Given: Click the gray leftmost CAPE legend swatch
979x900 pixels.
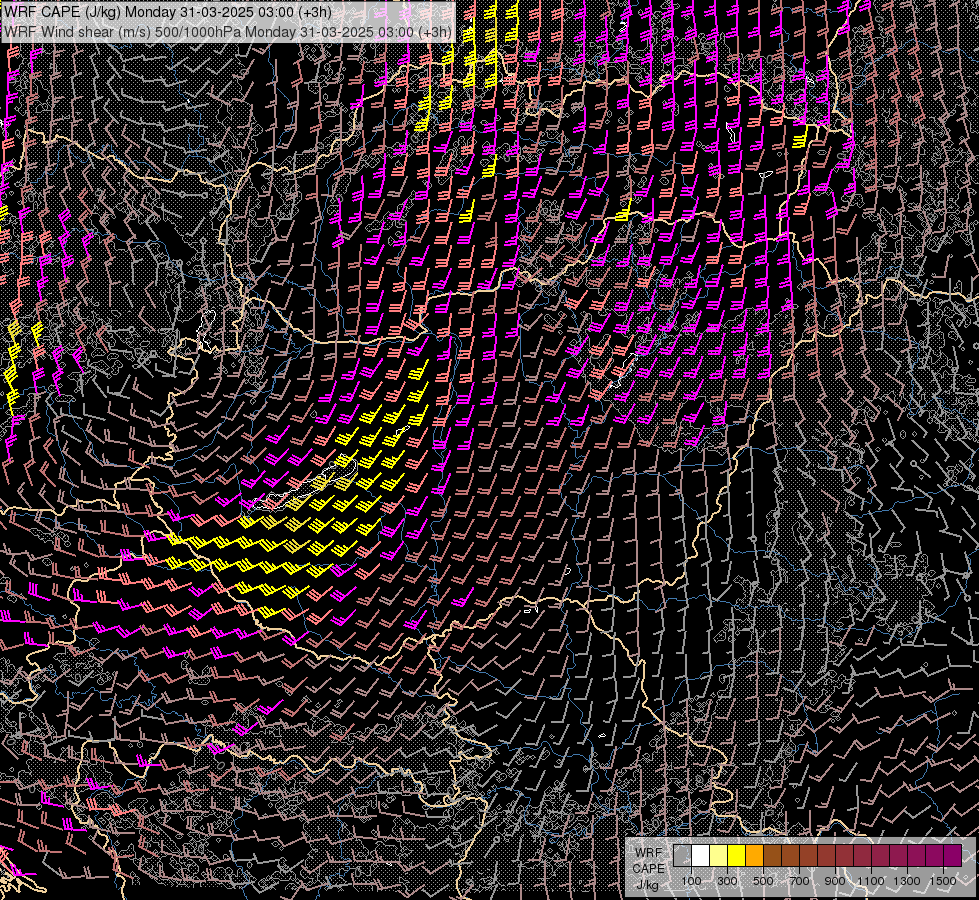Looking at the screenshot, I should click(x=682, y=856).
